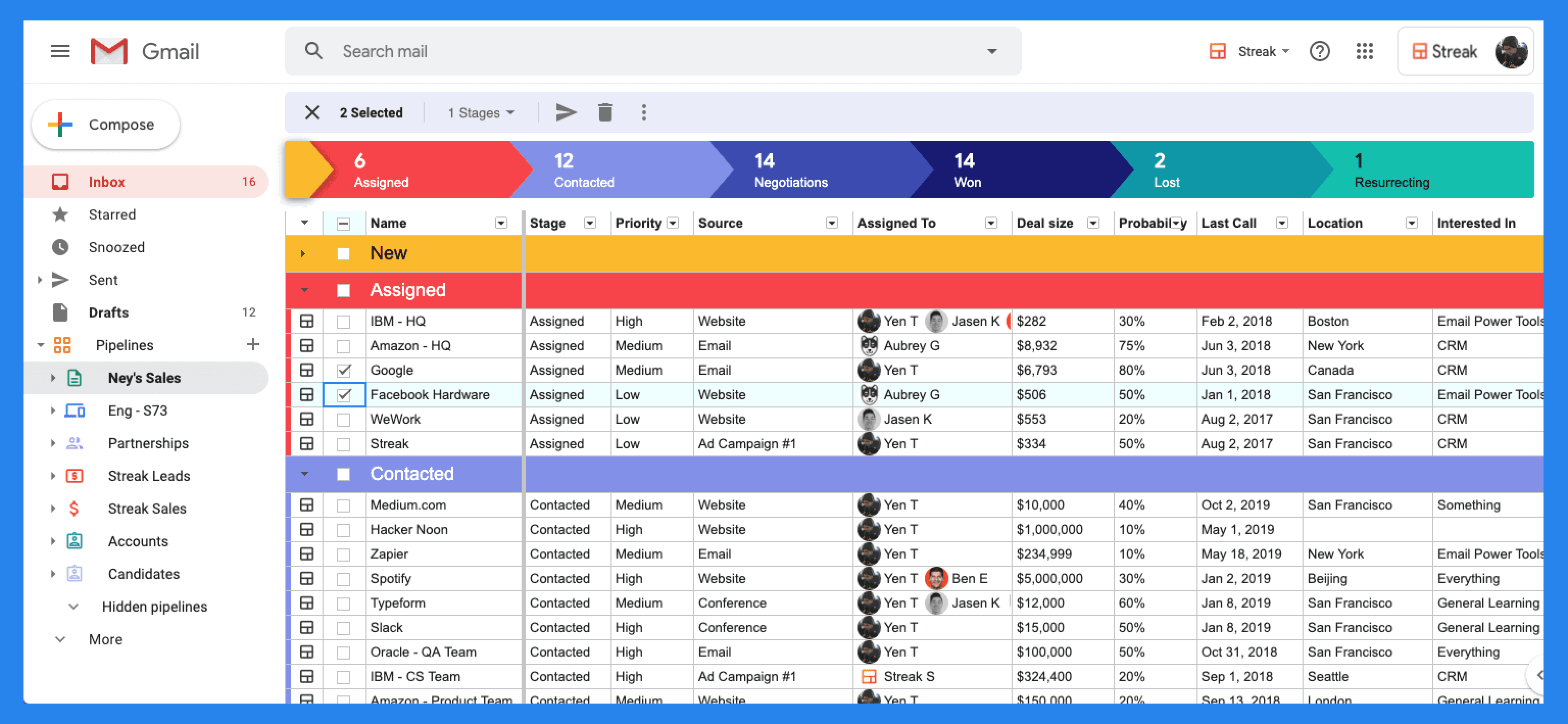
Task: Open Ney's Sales pipeline
Action: [x=146, y=377]
